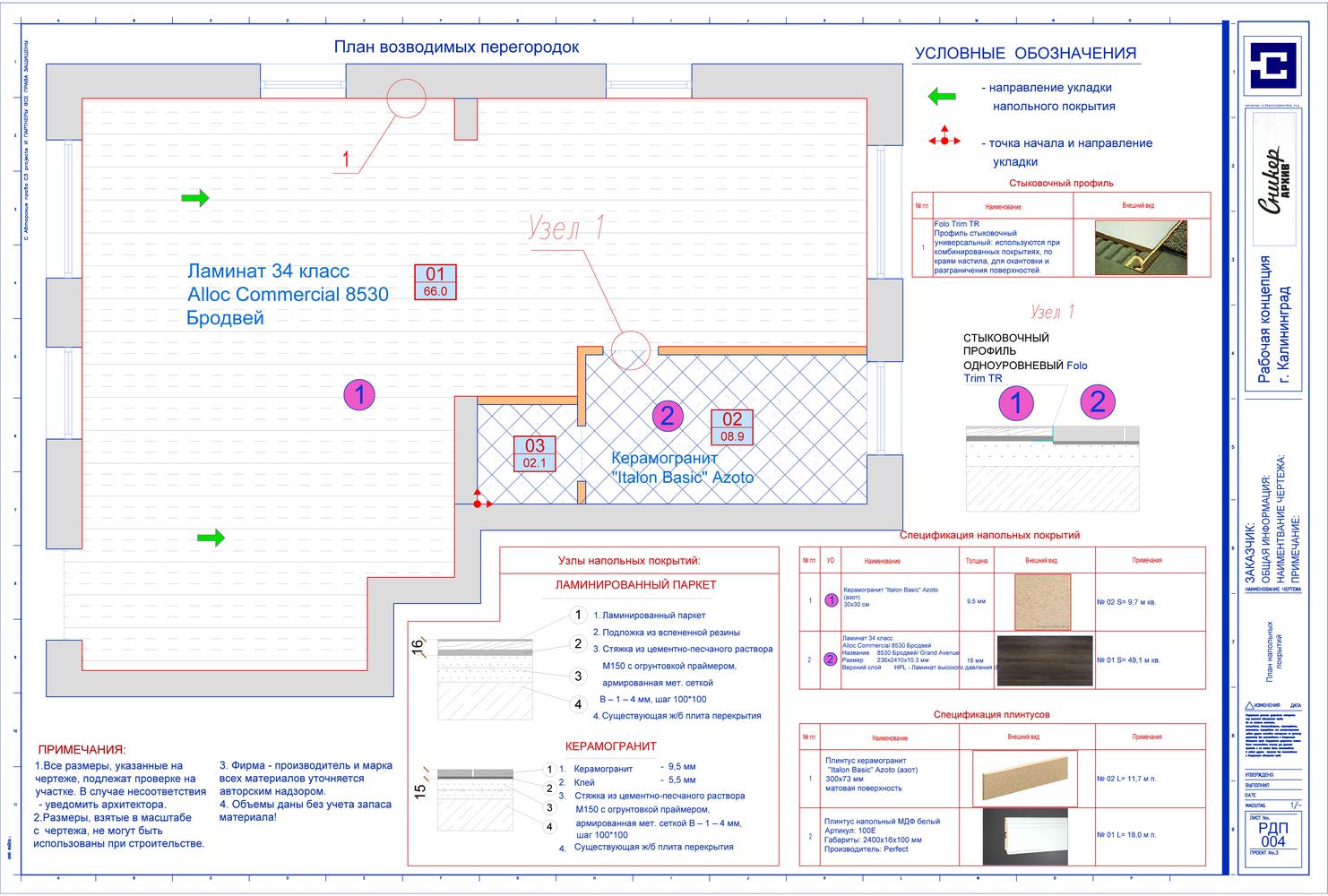Click the red detail circle at the plan's top wall

tap(406, 98)
